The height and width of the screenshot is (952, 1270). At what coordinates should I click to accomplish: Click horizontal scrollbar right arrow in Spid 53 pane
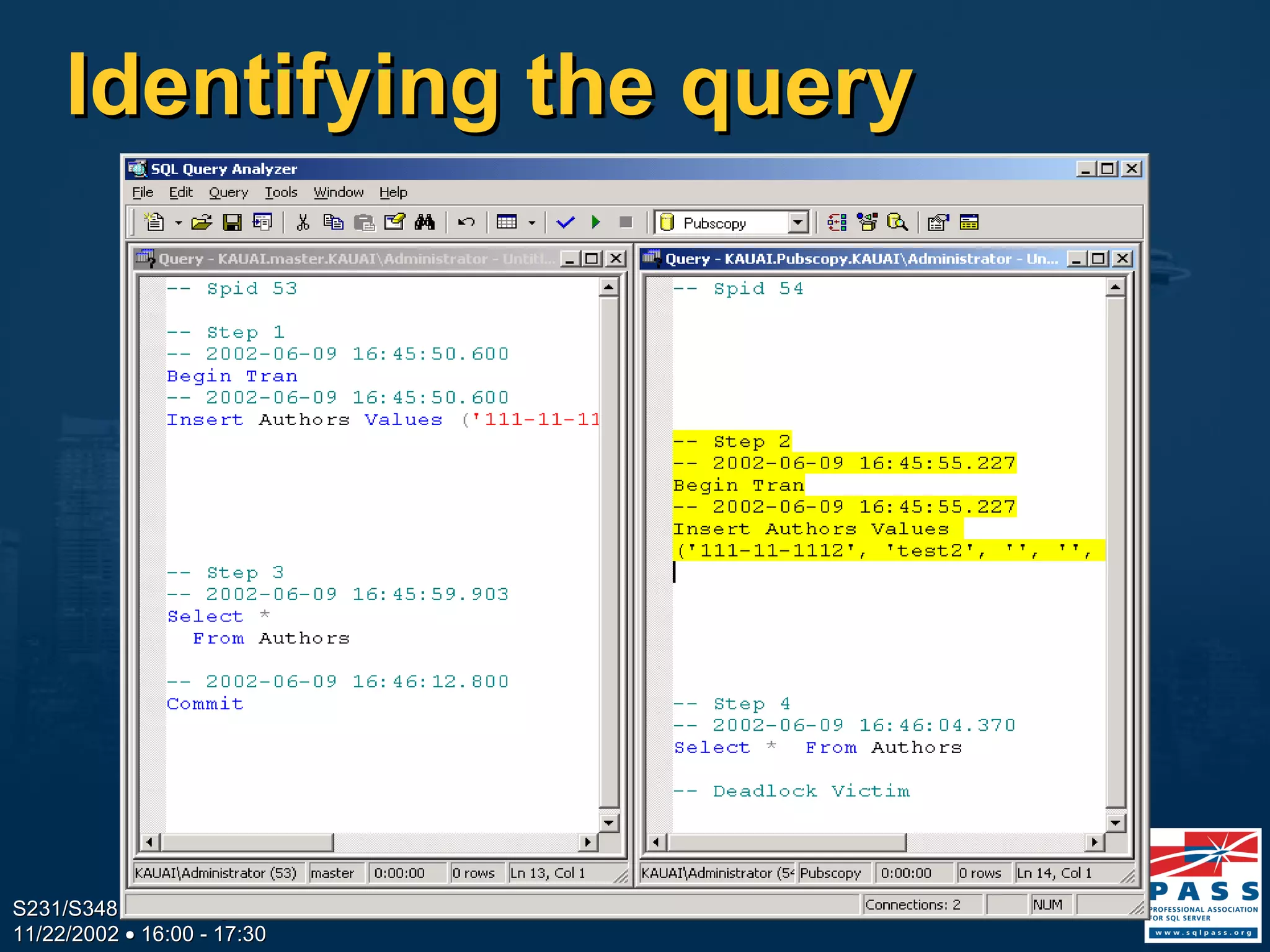click(587, 842)
